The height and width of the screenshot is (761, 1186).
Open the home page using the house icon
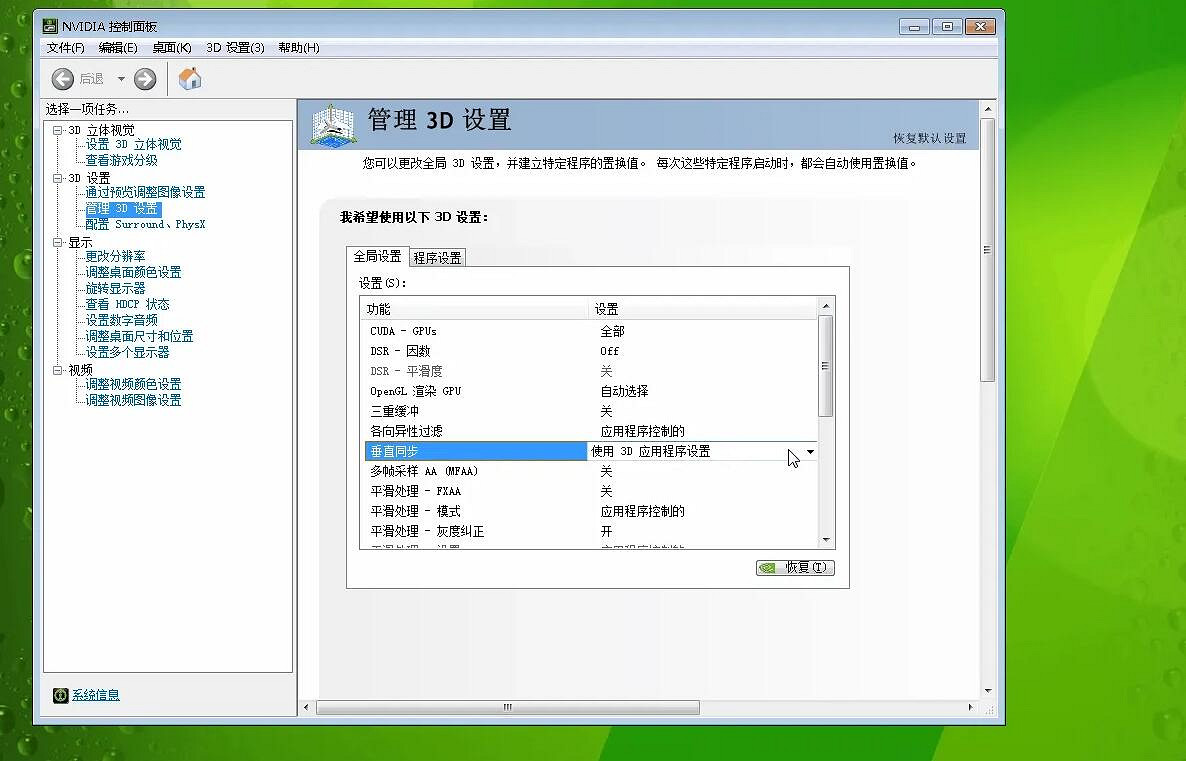189,77
